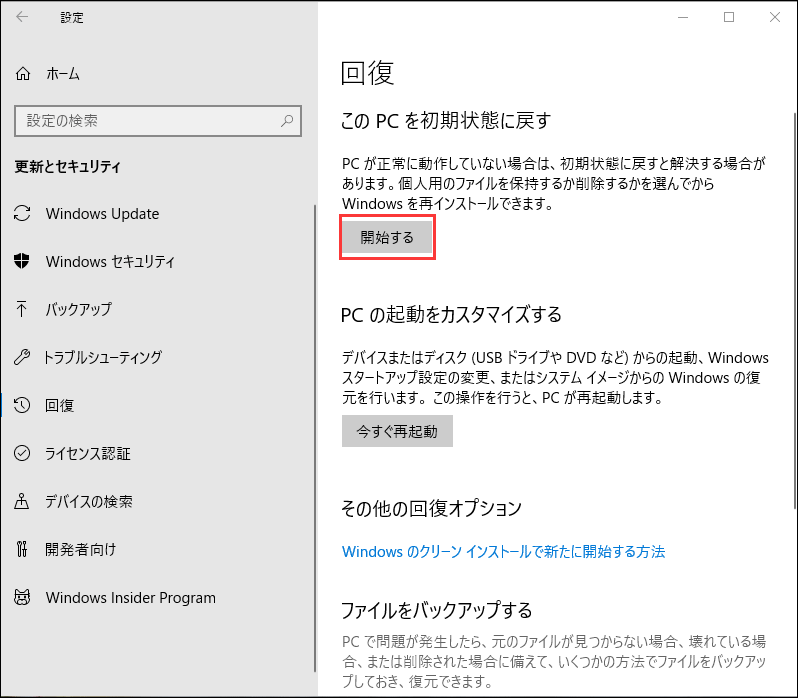Click the sidebar vertical scrollbar

tap(315, 438)
